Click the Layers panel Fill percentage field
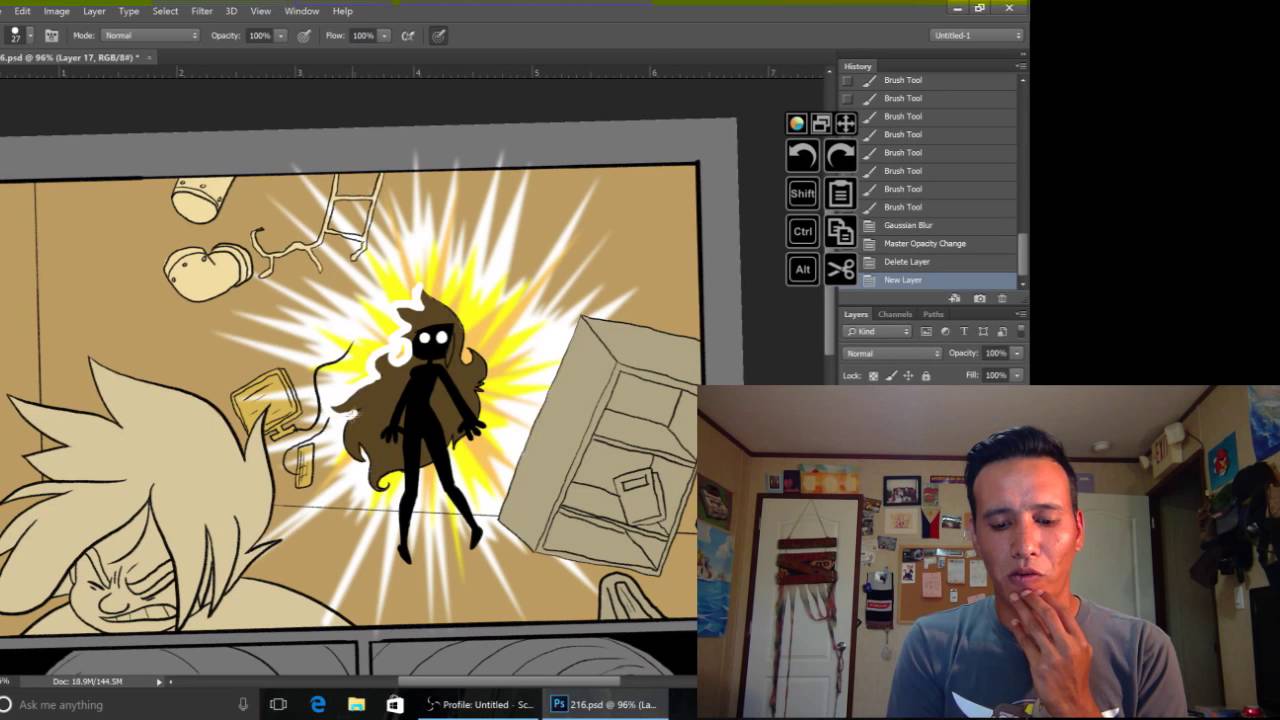This screenshot has width=1280, height=720. click(995, 375)
